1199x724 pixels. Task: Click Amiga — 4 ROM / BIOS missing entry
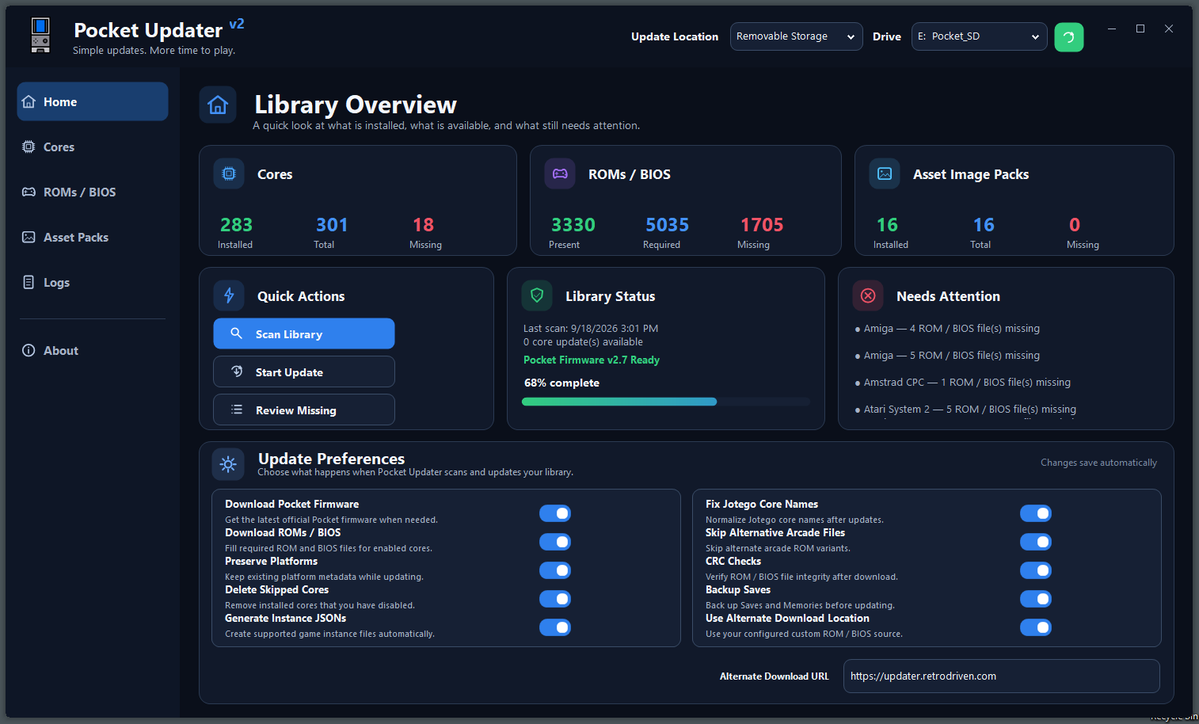[x=947, y=328]
